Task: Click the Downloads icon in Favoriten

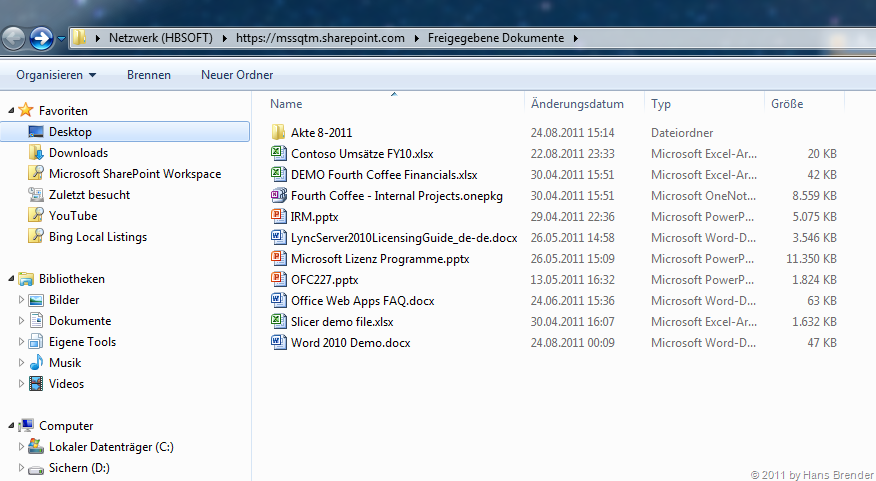Action: 36,153
